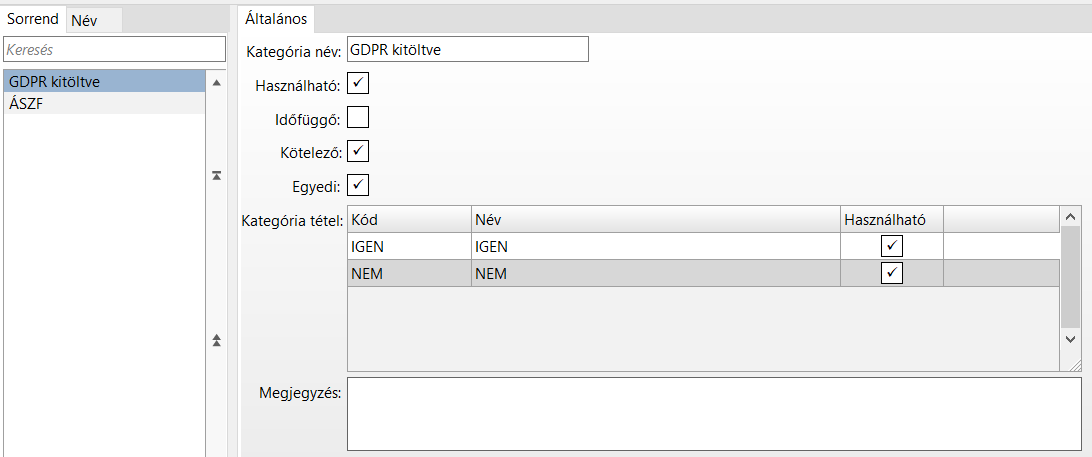This screenshot has height=457, width=1092.
Task: Click the move-to-top arrow icon
Action: click(216, 175)
